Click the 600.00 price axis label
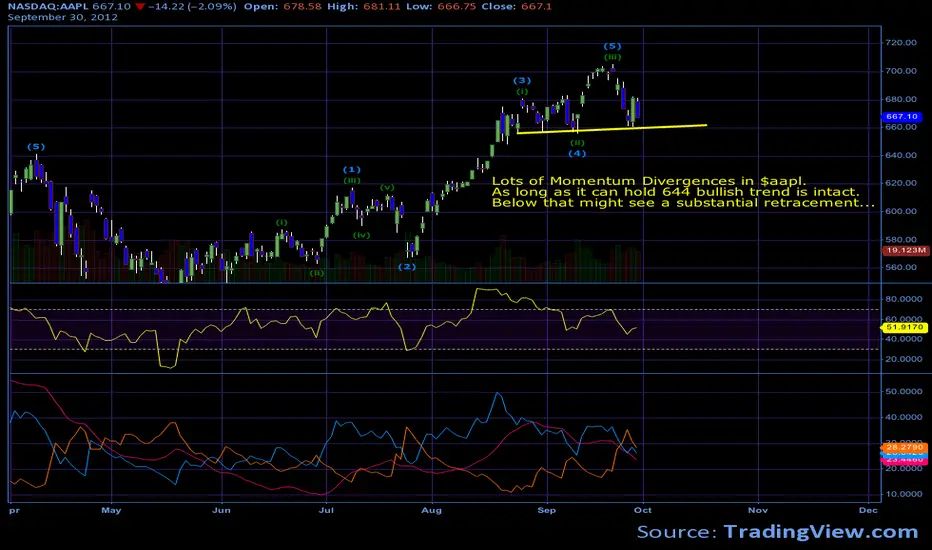 (901, 211)
